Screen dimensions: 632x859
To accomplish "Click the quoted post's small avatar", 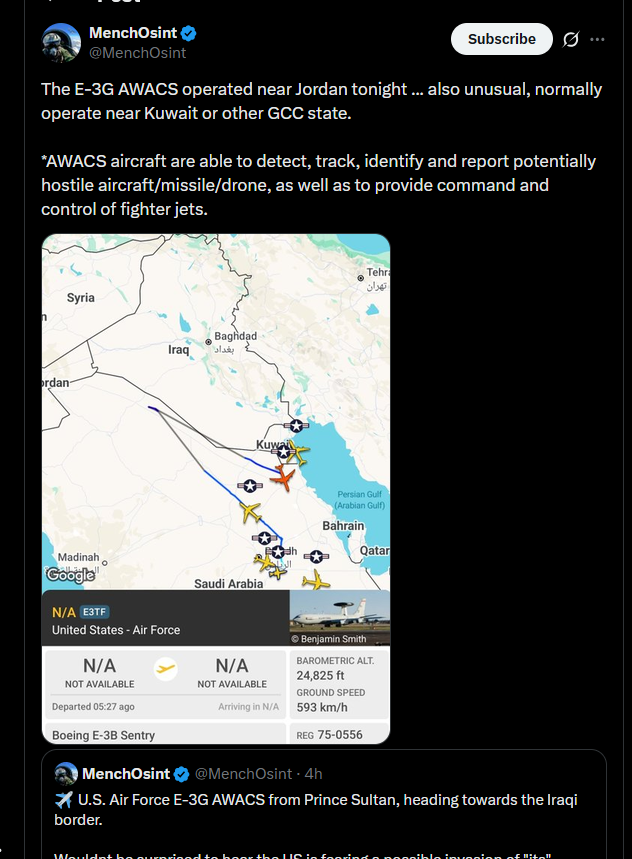I will [66, 774].
